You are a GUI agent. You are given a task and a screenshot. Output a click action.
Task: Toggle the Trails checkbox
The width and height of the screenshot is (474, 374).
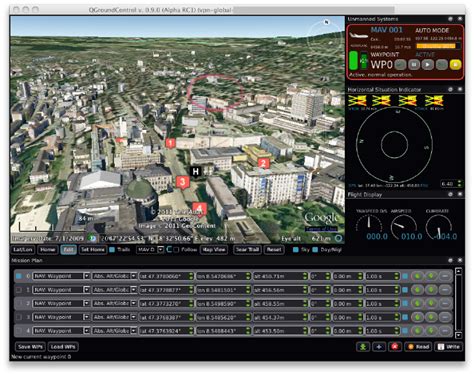click(112, 250)
